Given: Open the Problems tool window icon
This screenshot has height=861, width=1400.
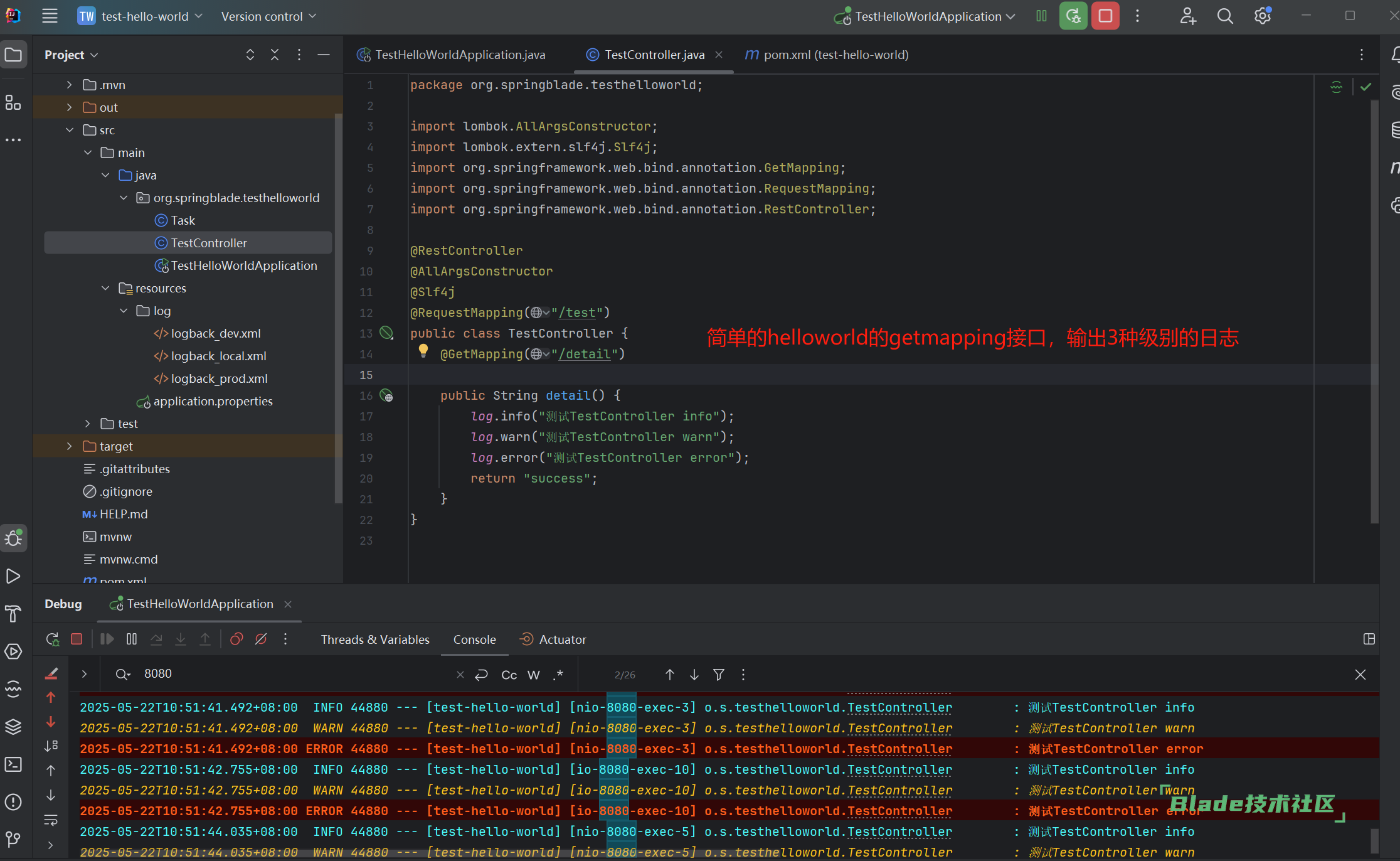Looking at the screenshot, I should [13, 802].
